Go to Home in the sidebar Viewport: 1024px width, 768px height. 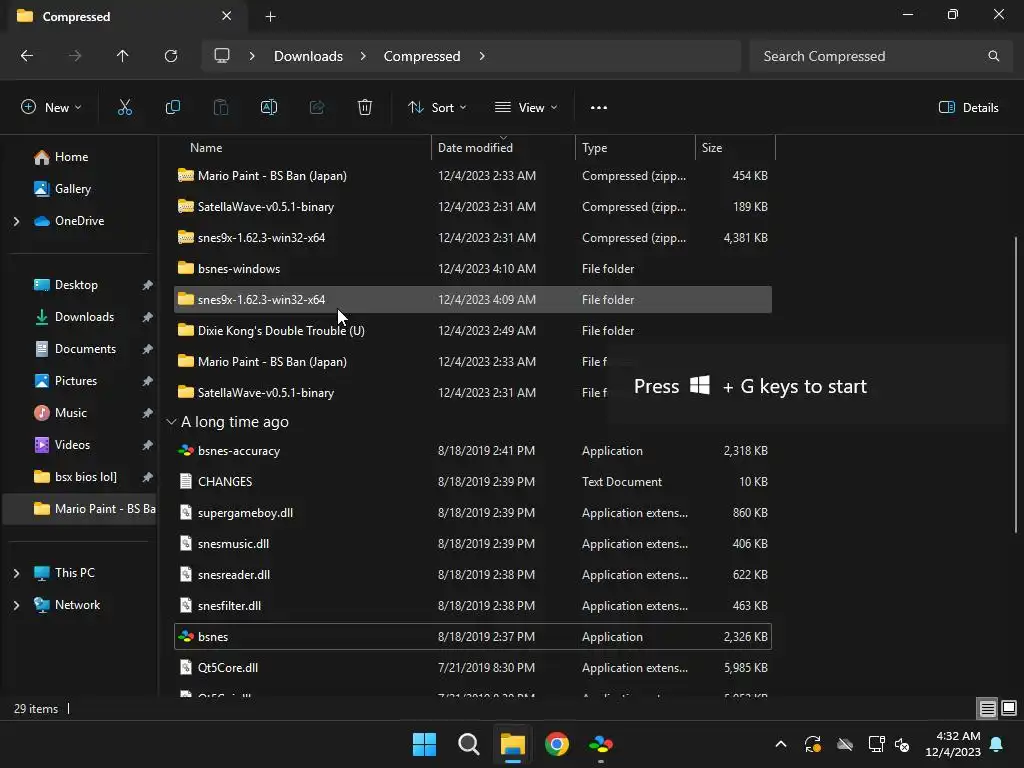tap(79, 157)
